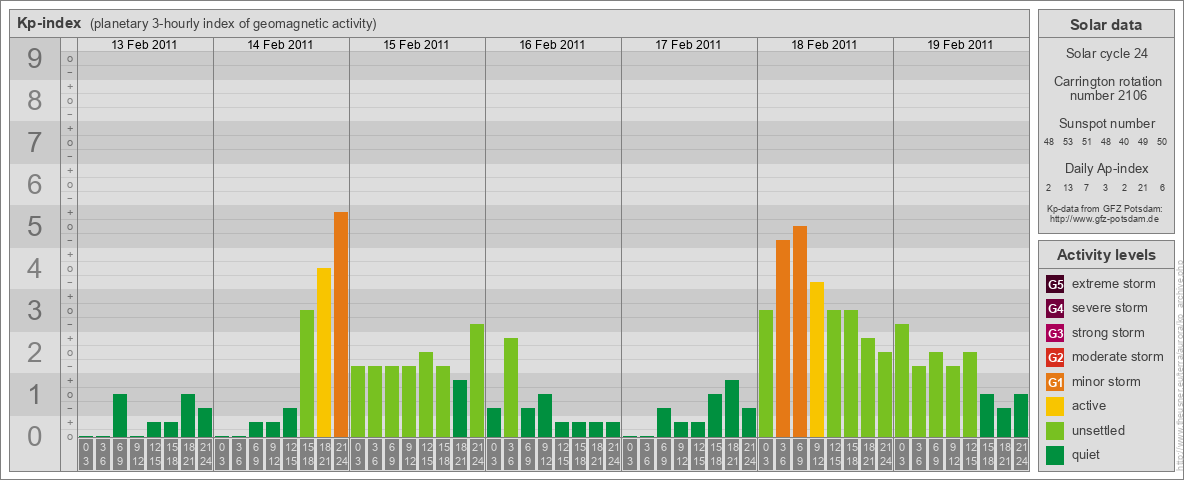
Task: Pick the dark green quiet swatch
Action: [x=1055, y=455]
